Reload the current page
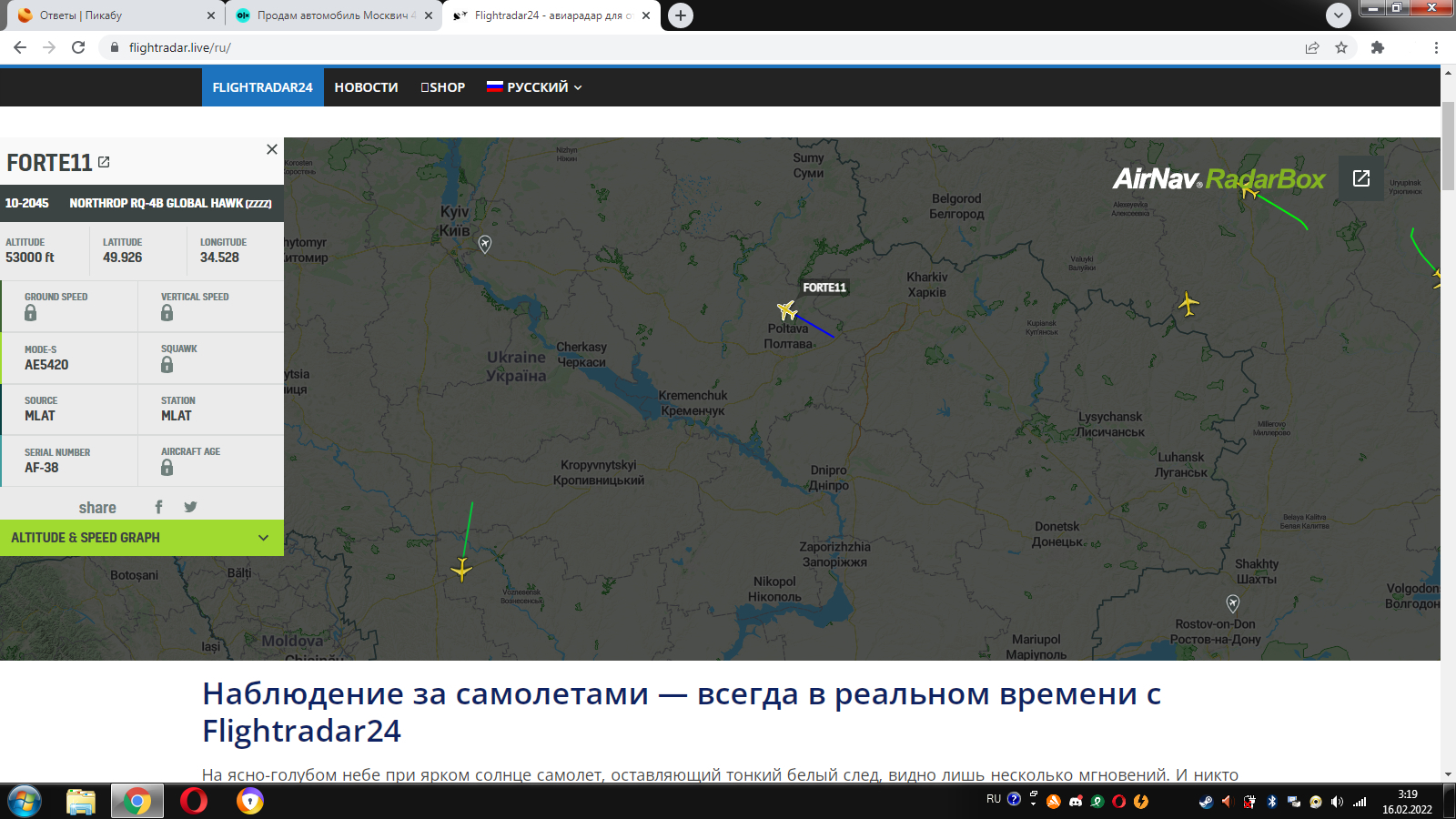This screenshot has width=1456, height=819. [x=78, y=47]
